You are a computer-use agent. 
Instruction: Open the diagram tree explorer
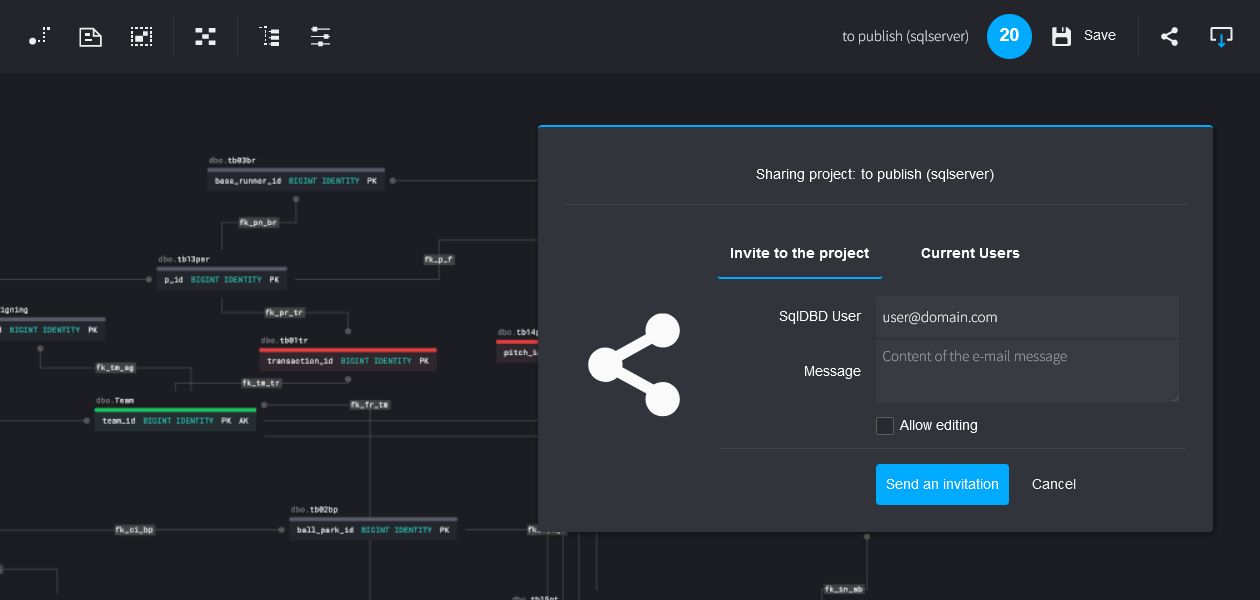click(268, 36)
